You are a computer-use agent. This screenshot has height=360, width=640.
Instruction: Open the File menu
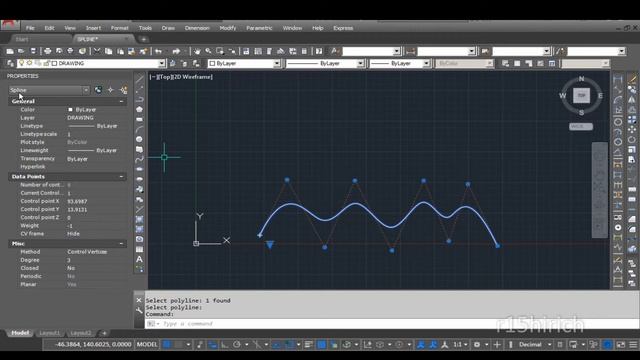point(30,28)
